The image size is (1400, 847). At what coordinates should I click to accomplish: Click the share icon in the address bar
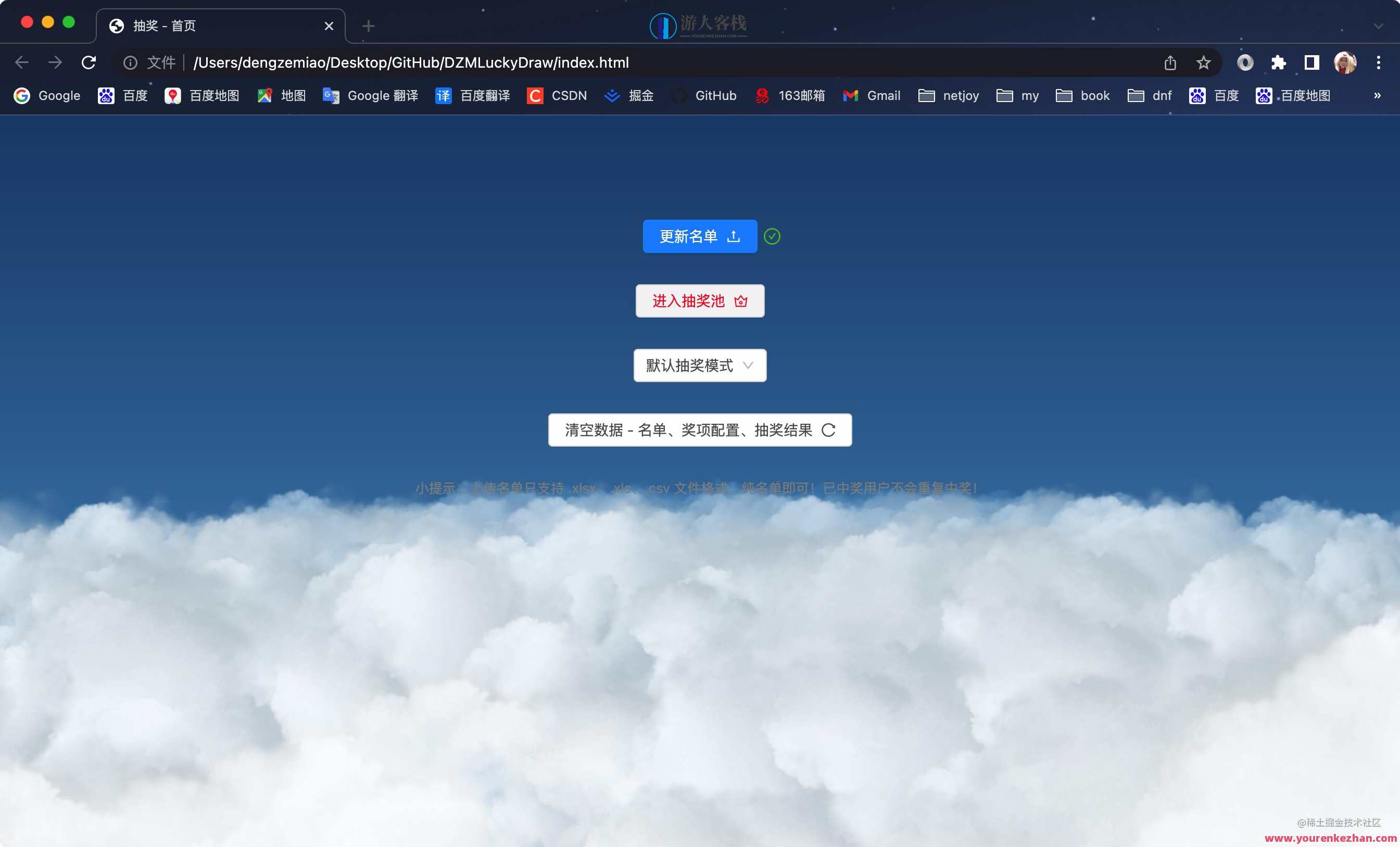[1170, 62]
